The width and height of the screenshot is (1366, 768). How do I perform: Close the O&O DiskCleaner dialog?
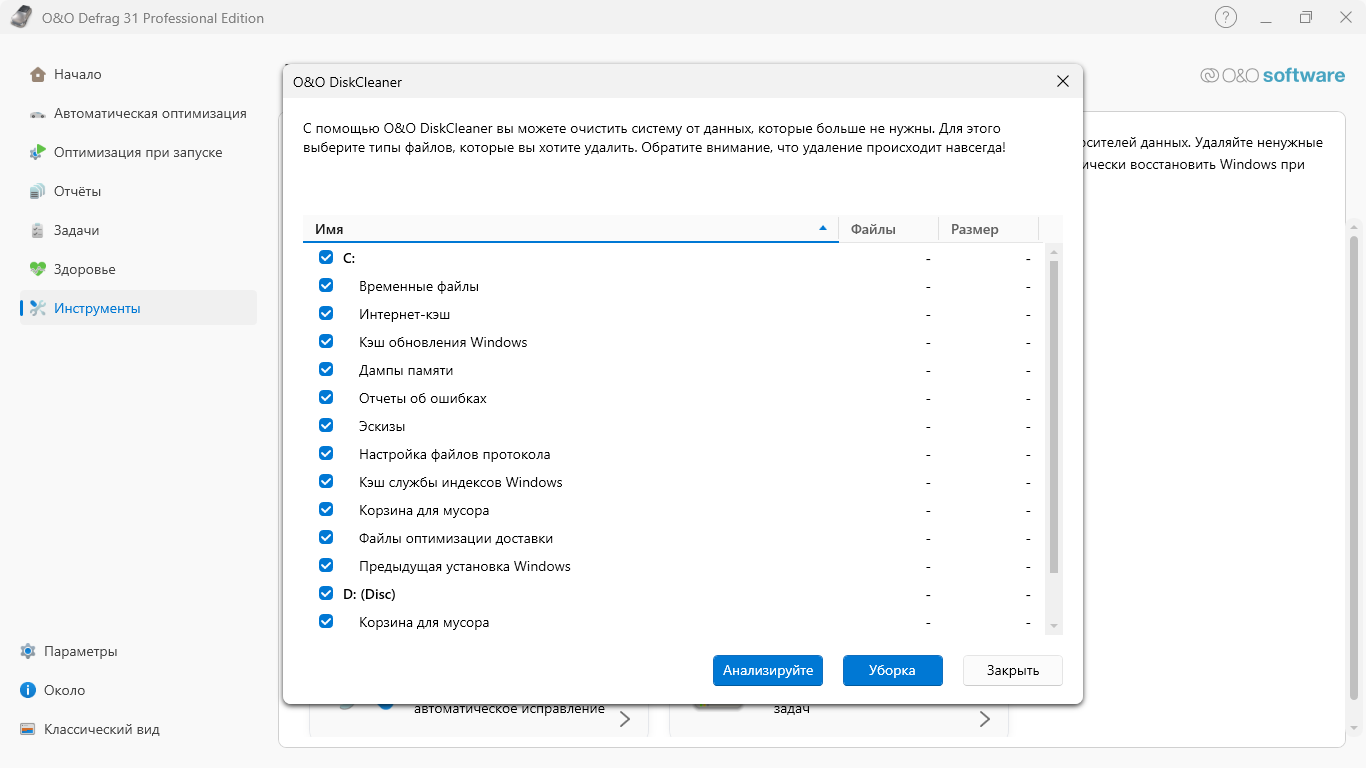point(1063,82)
